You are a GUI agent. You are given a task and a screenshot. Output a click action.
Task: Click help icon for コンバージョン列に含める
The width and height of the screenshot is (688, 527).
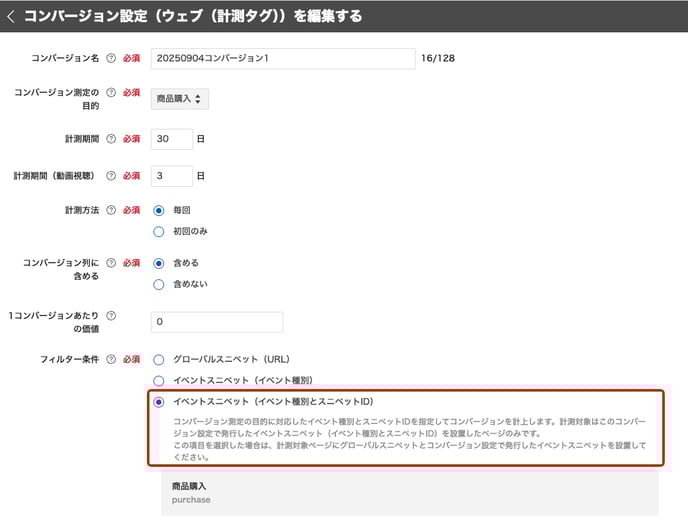[x=111, y=263]
